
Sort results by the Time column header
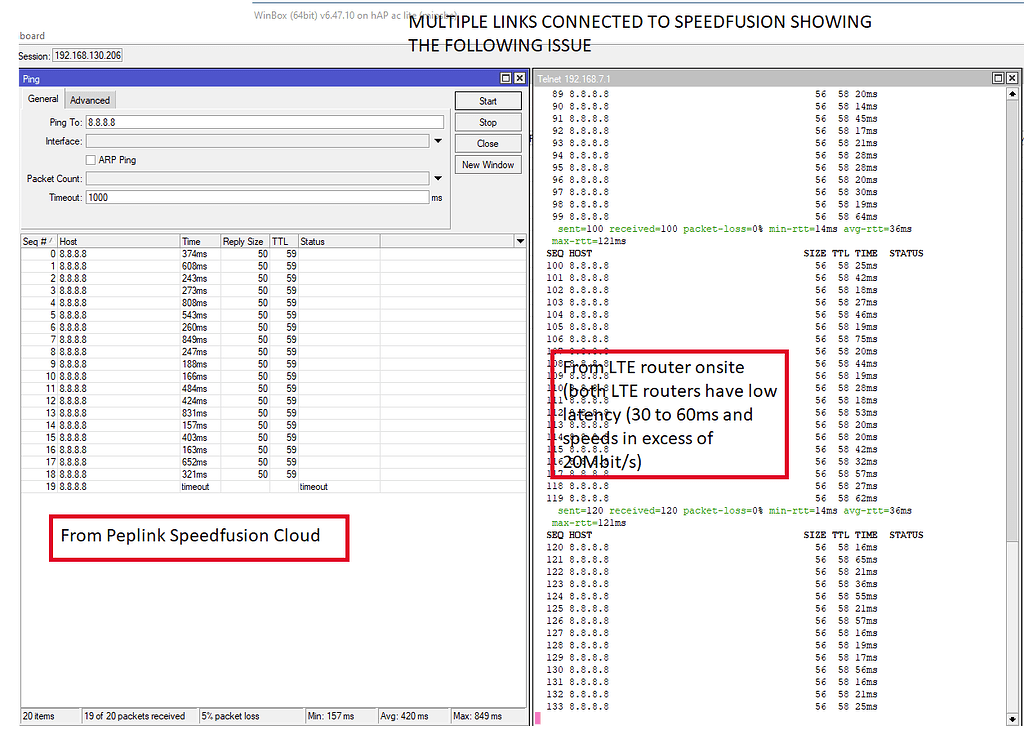tap(198, 240)
